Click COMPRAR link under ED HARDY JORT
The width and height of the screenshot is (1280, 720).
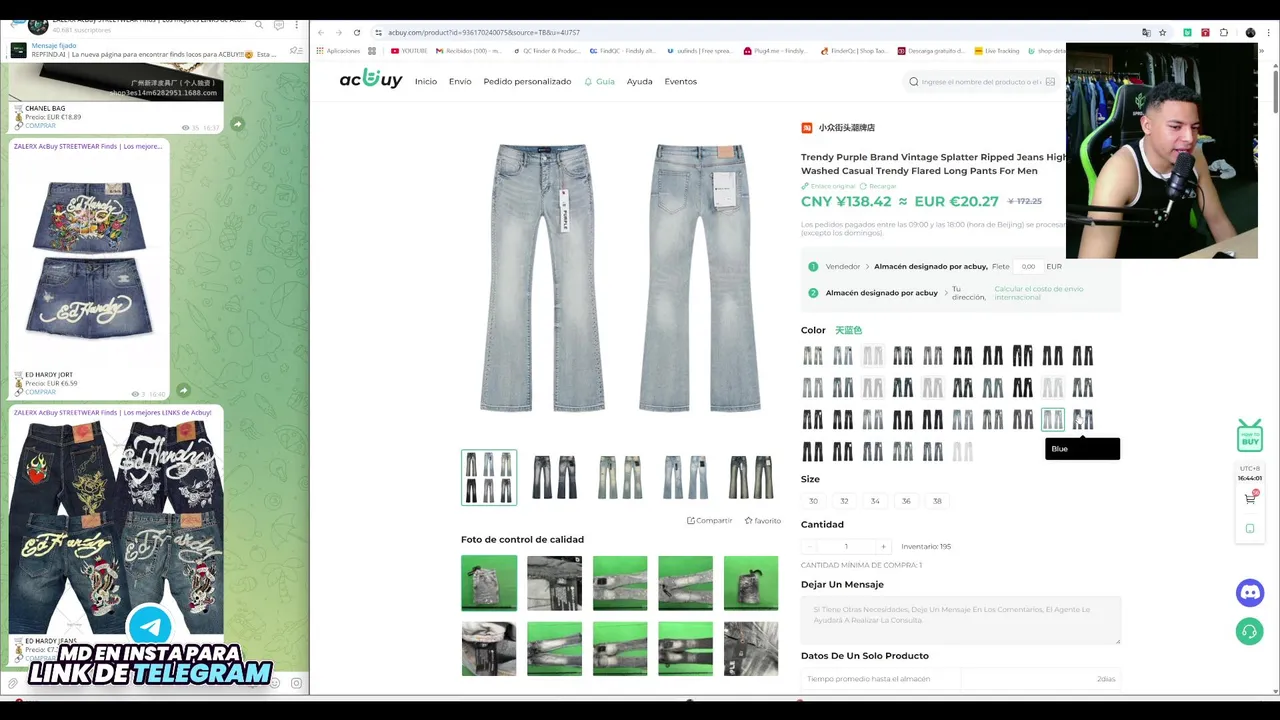pos(41,392)
